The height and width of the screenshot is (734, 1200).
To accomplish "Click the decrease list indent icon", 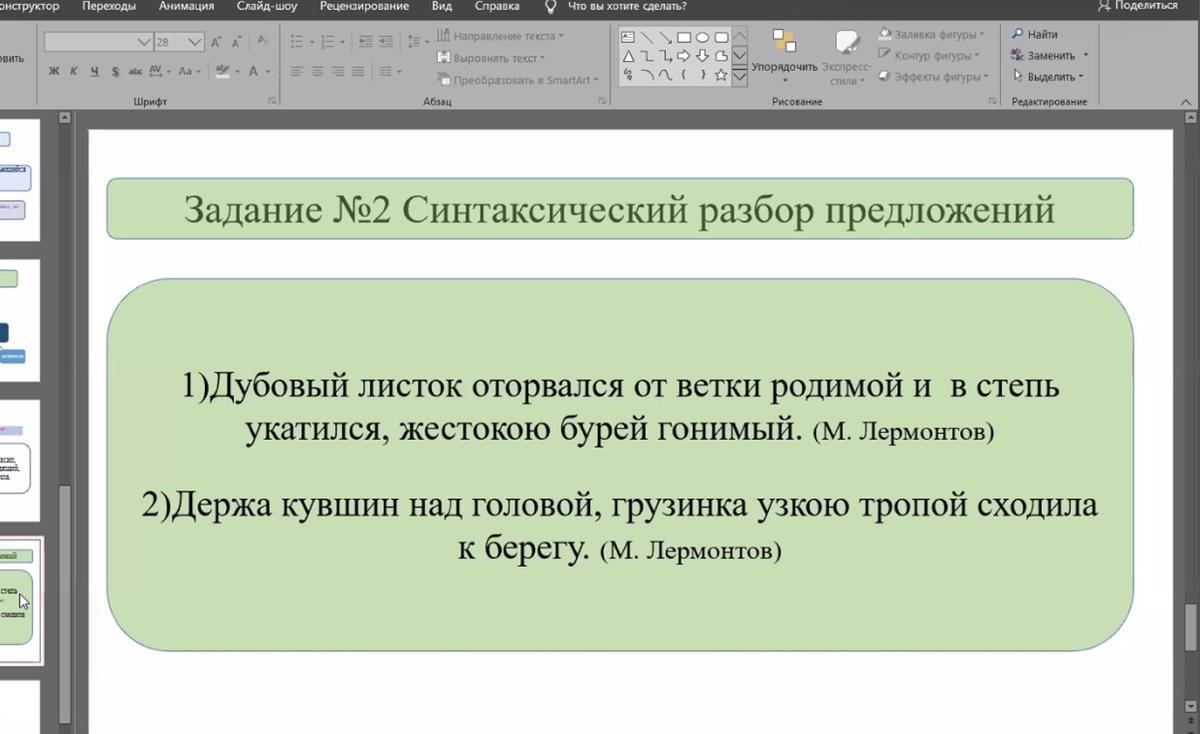I will tap(365, 42).
